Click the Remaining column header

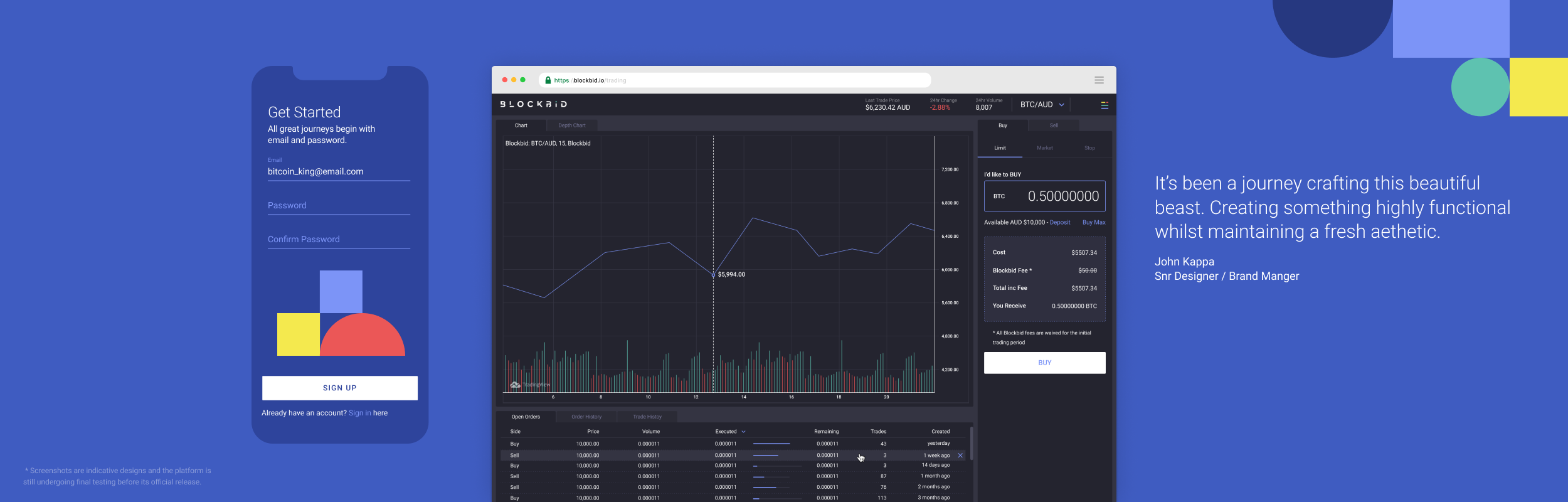(826, 432)
